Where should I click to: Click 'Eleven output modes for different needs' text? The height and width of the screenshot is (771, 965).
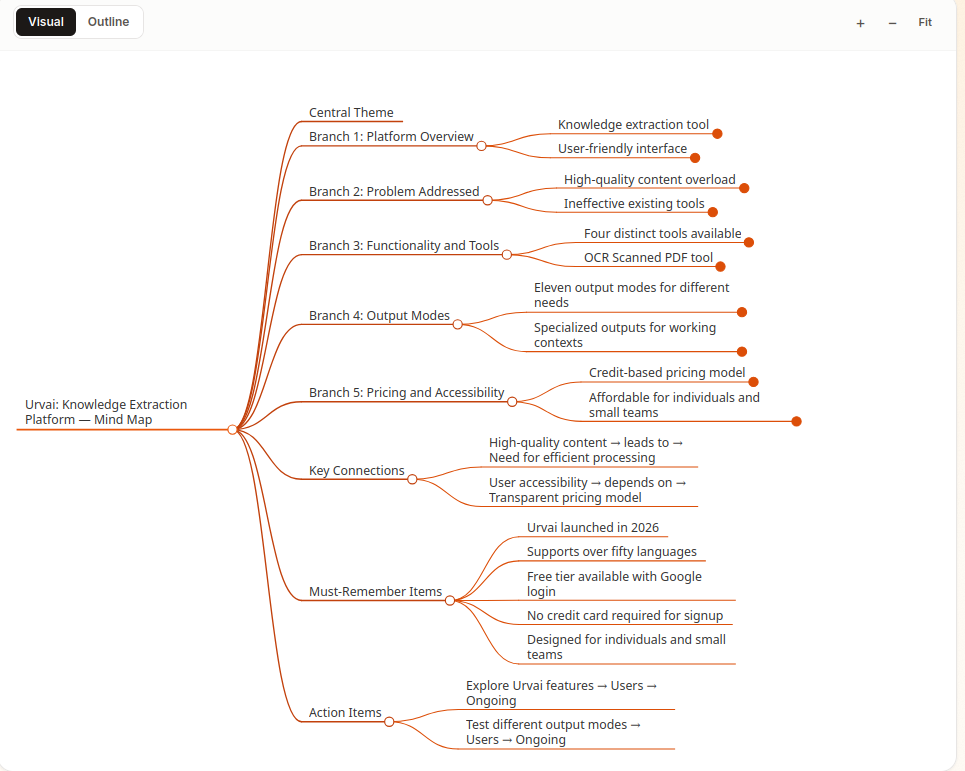[631, 295]
